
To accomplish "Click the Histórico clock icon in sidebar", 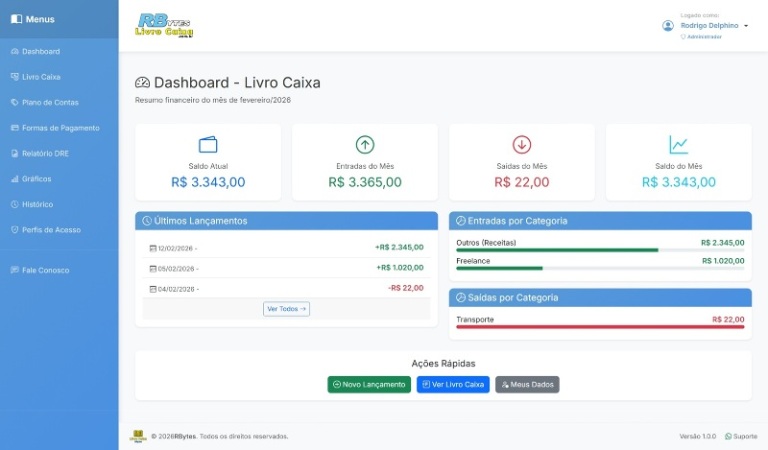I will click(x=15, y=204).
